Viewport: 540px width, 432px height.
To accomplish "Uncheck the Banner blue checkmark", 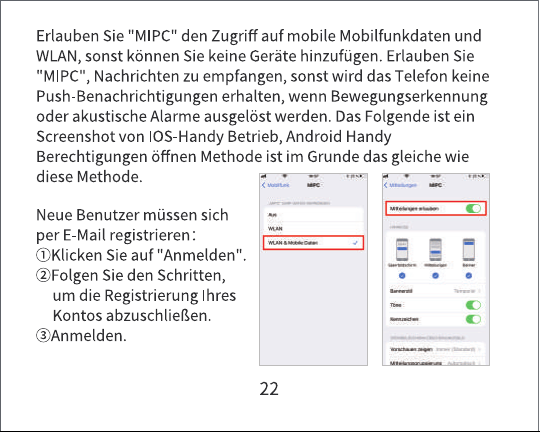I will coord(469,276).
